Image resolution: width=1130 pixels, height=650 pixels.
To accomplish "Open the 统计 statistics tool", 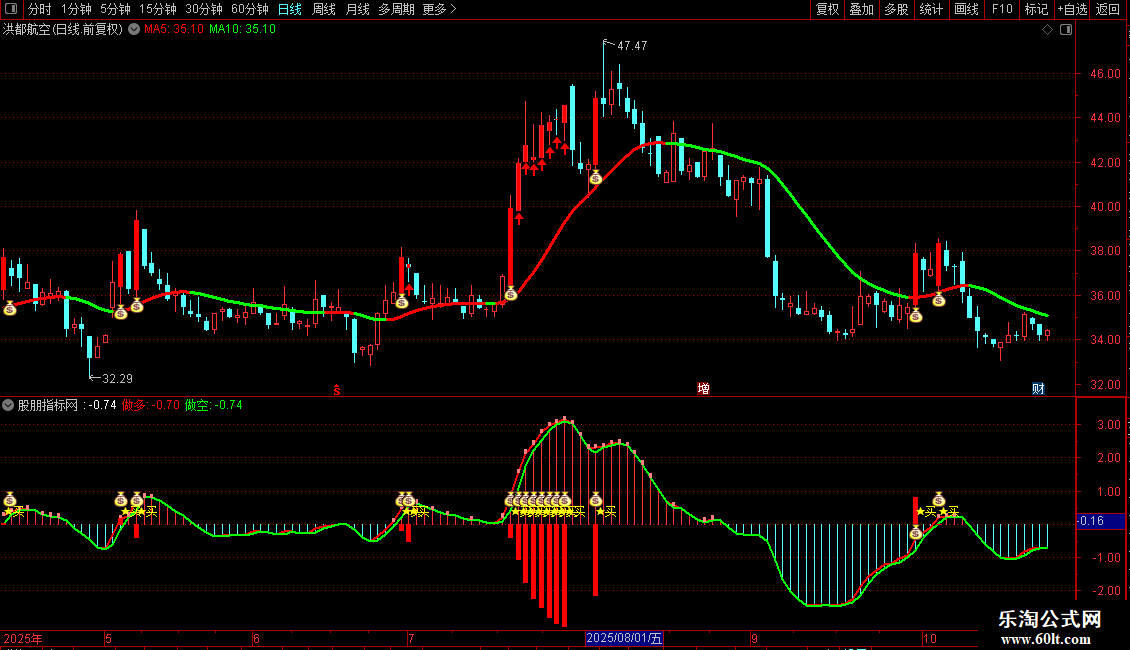I will pyautogui.click(x=931, y=9).
